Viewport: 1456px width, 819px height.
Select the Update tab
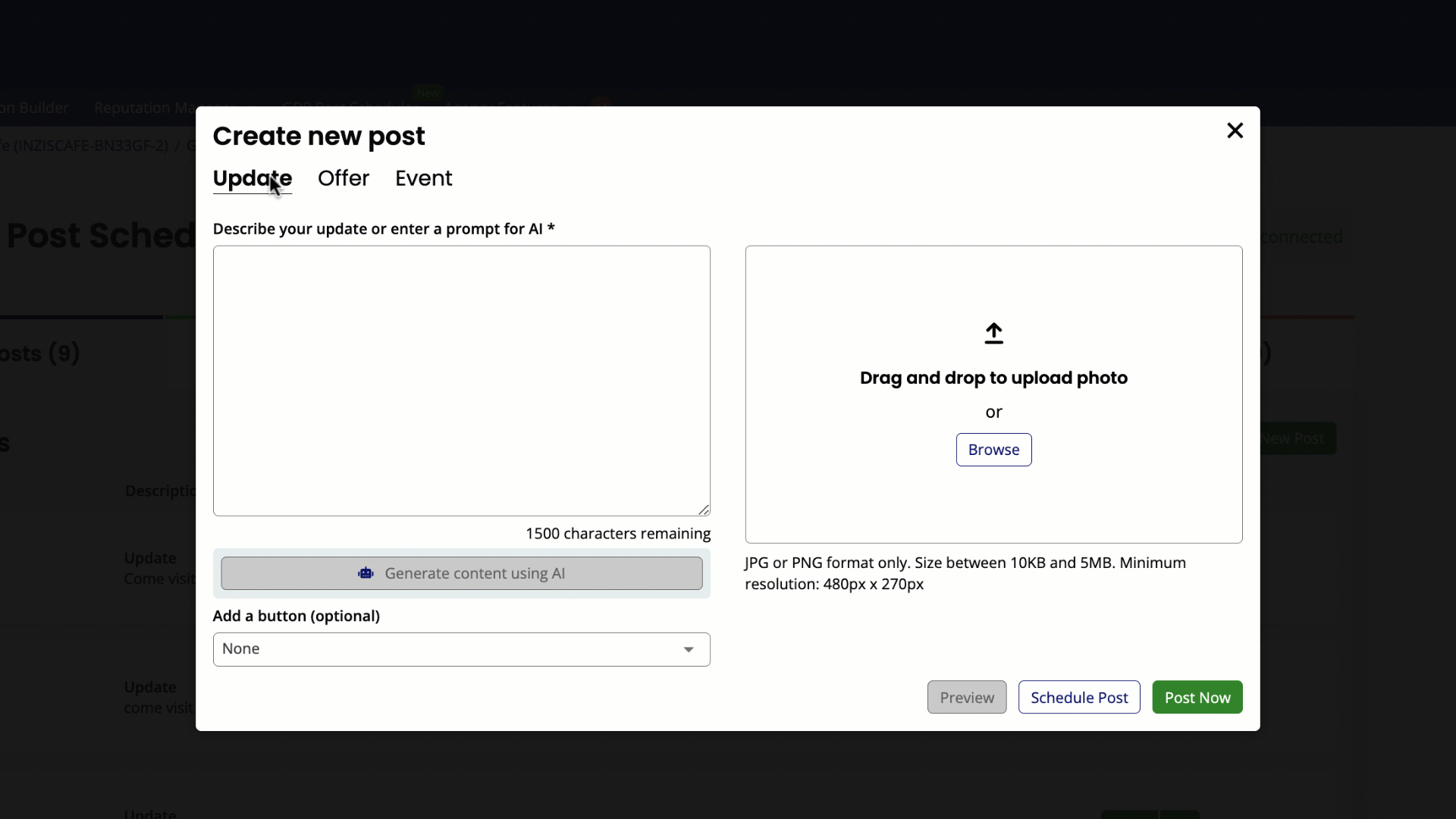pos(253,178)
